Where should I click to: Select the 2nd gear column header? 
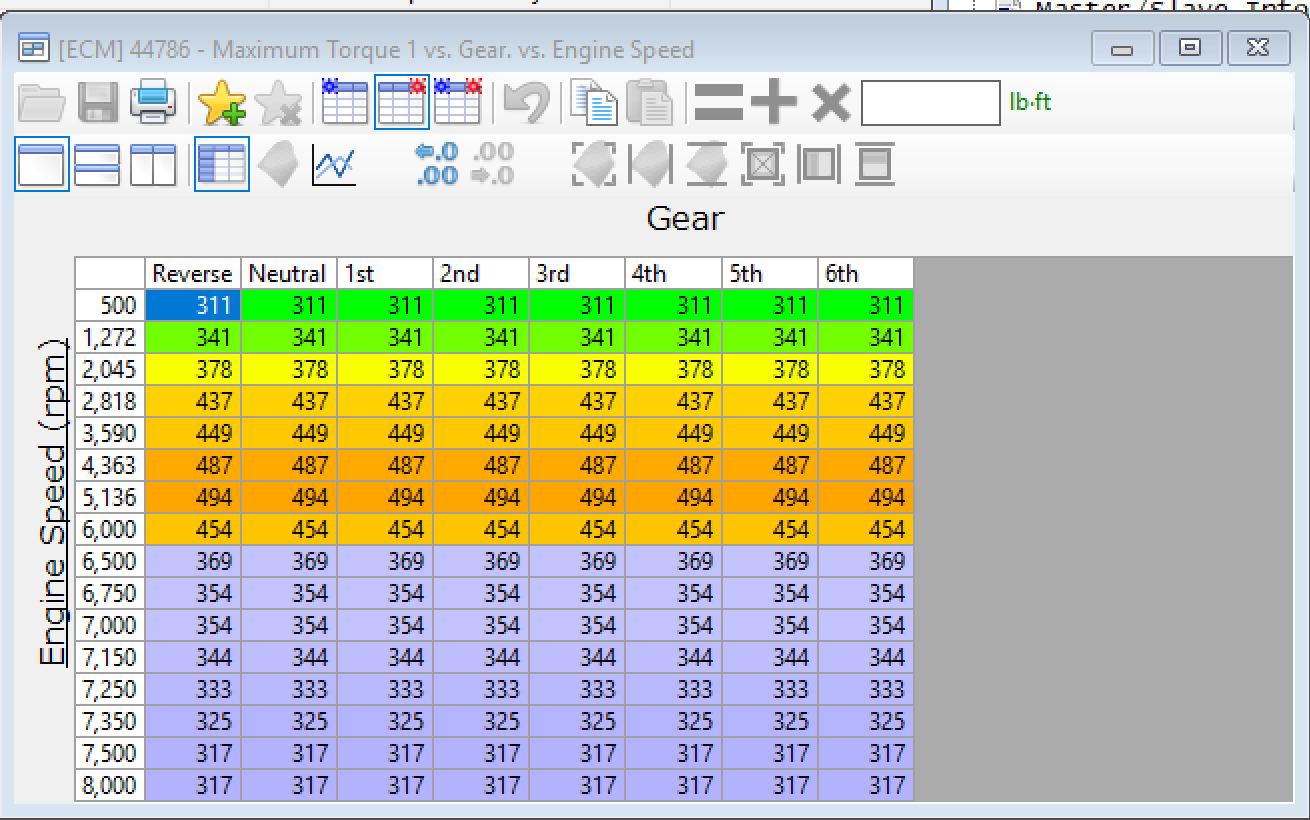(x=481, y=273)
